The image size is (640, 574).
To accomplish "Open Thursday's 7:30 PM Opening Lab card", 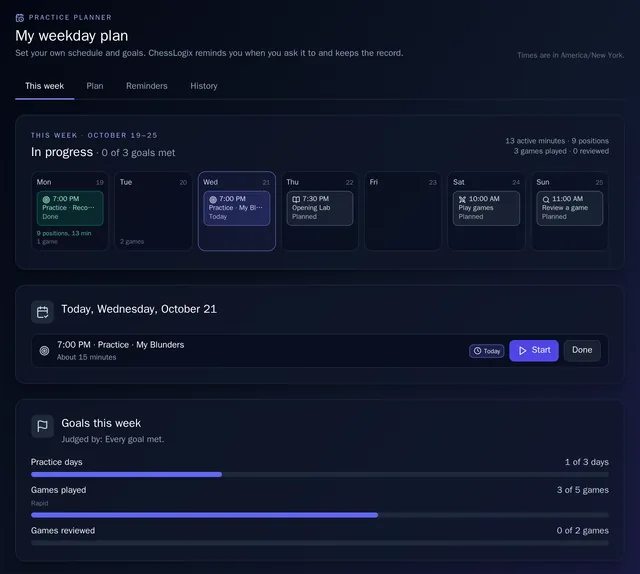I will pos(320,208).
